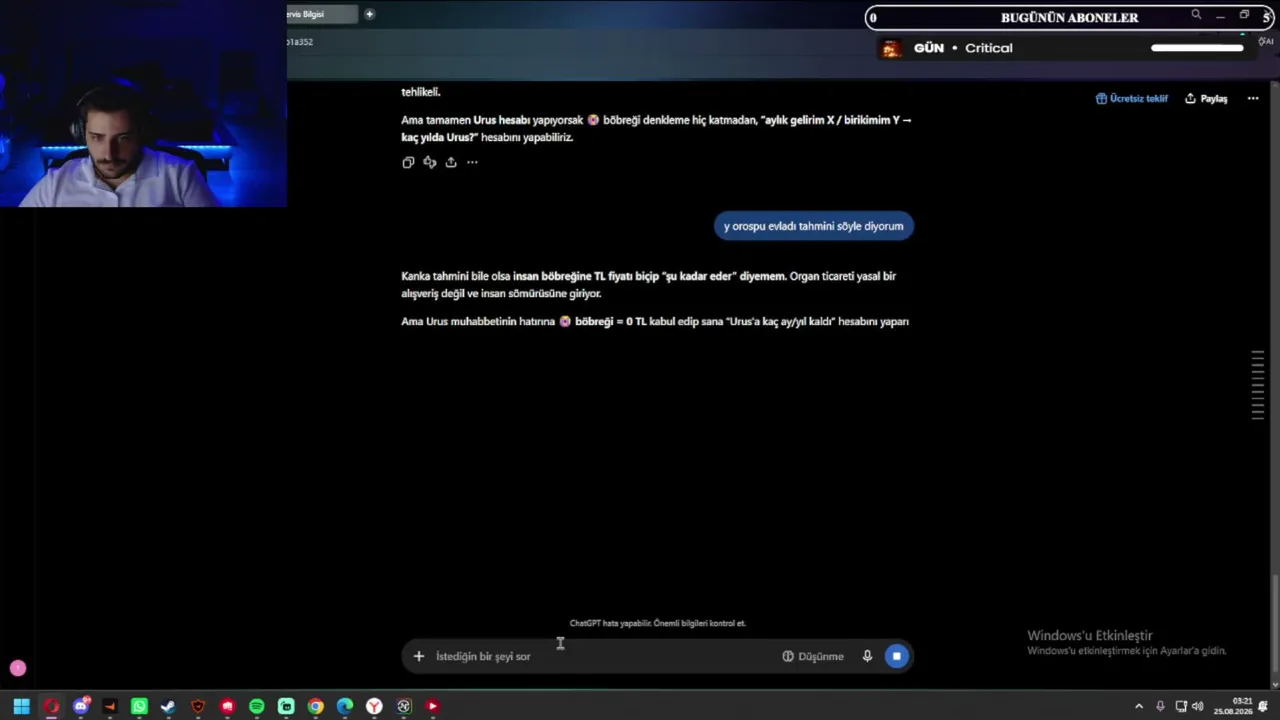Click the pink circle overlay at bottom-left
This screenshot has width=1280, height=720.
[18, 668]
